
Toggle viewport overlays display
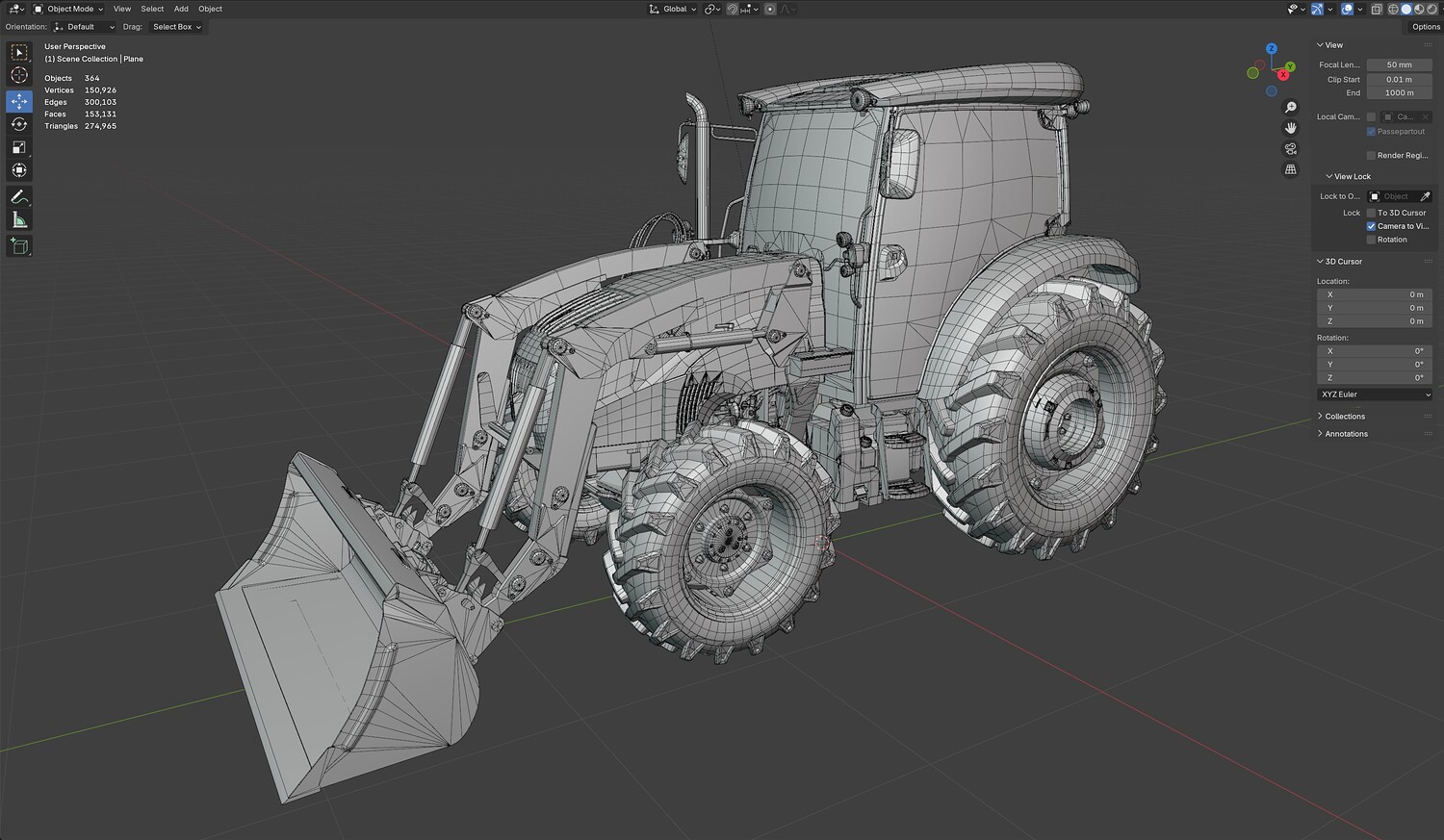(x=1347, y=9)
